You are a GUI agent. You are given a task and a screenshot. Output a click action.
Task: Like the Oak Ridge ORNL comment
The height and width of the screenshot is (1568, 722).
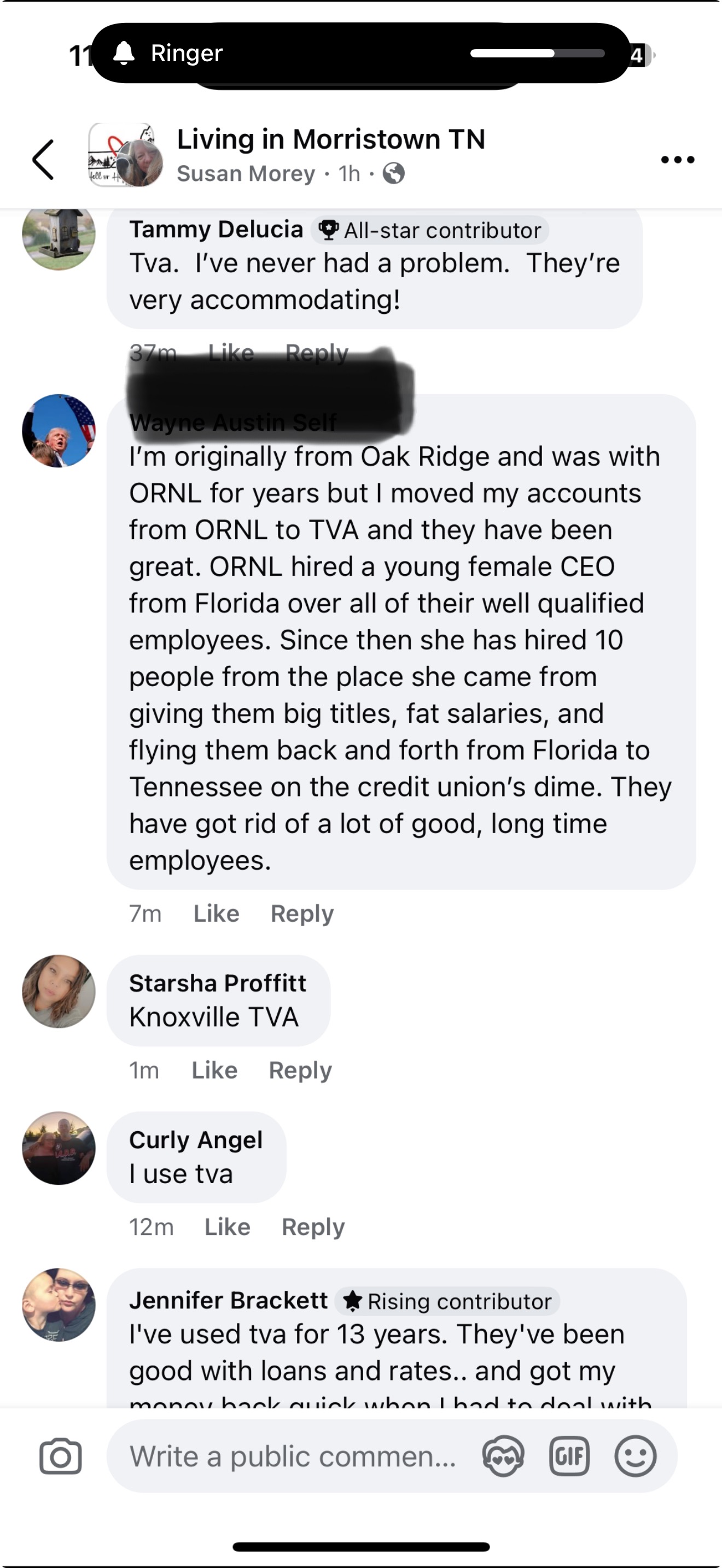pyautogui.click(x=216, y=914)
